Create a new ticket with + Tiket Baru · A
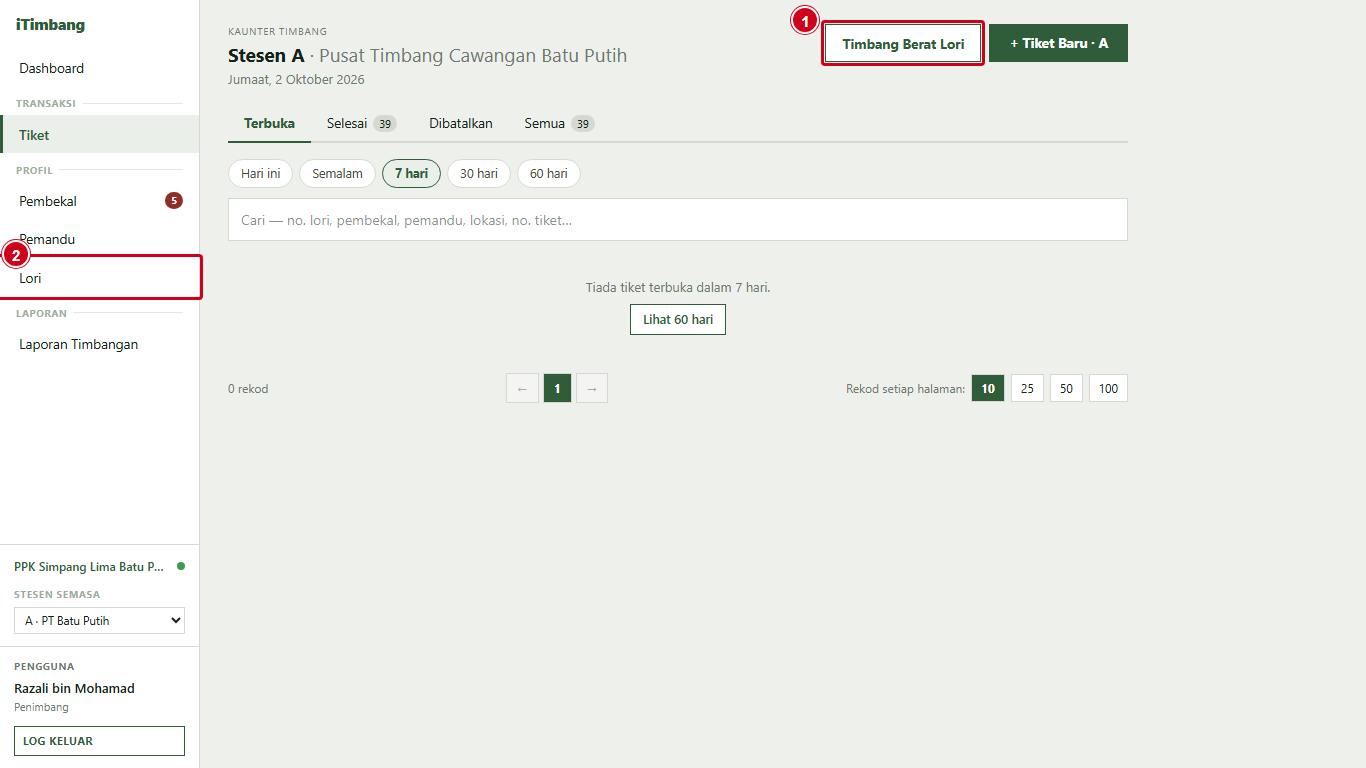The height and width of the screenshot is (768, 1366). (x=1058, y=43)
